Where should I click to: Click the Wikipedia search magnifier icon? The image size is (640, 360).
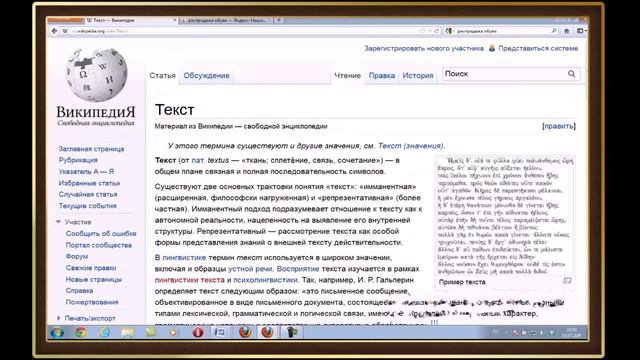coord(571,74)
